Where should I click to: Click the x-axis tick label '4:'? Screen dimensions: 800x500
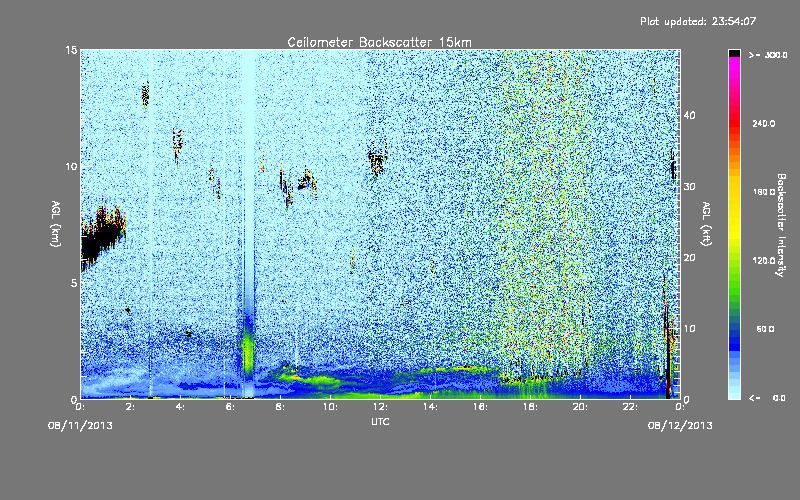tap(180, 407)
